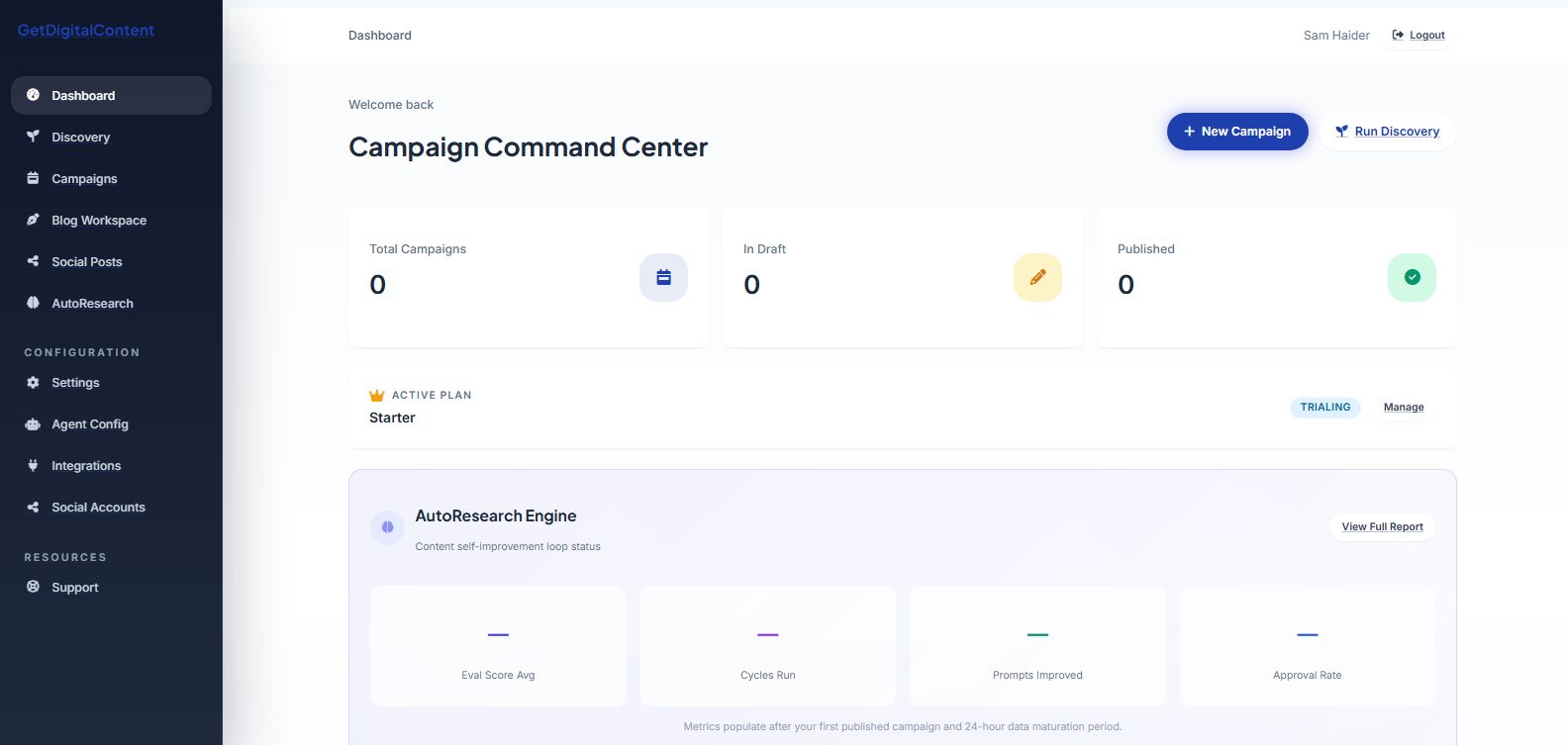Open Campaigns from the sidebar

[x=111, y=178]
